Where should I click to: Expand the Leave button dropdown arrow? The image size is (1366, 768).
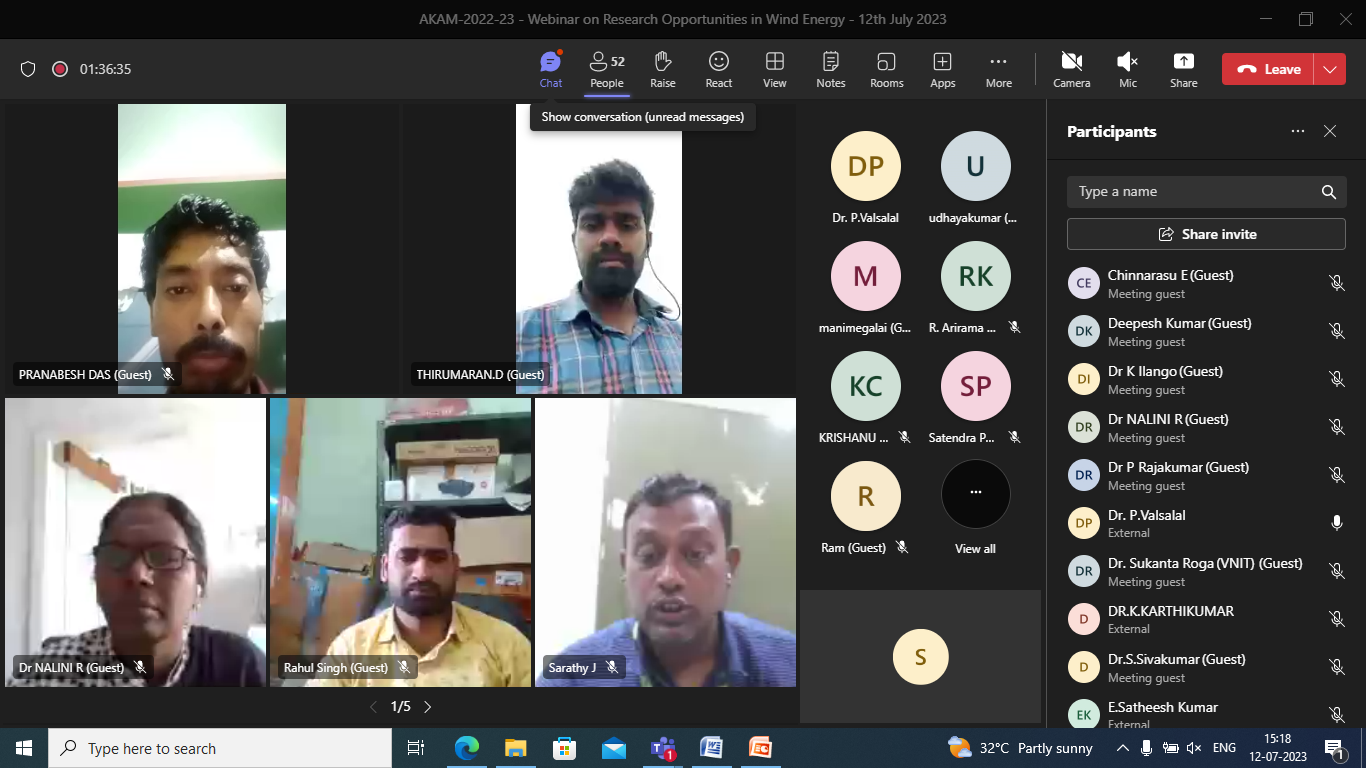[1329, 69]
